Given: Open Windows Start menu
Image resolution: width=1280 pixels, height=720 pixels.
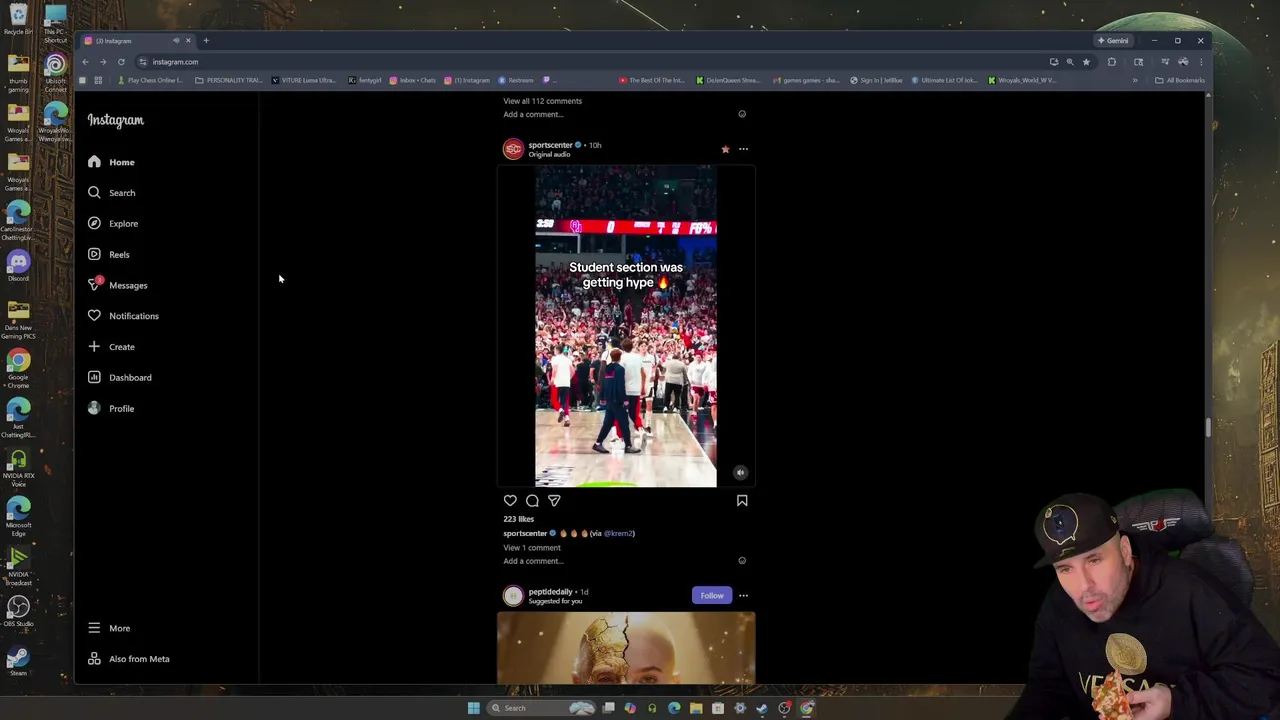Looking at the screenshot, I should point(473,708).
